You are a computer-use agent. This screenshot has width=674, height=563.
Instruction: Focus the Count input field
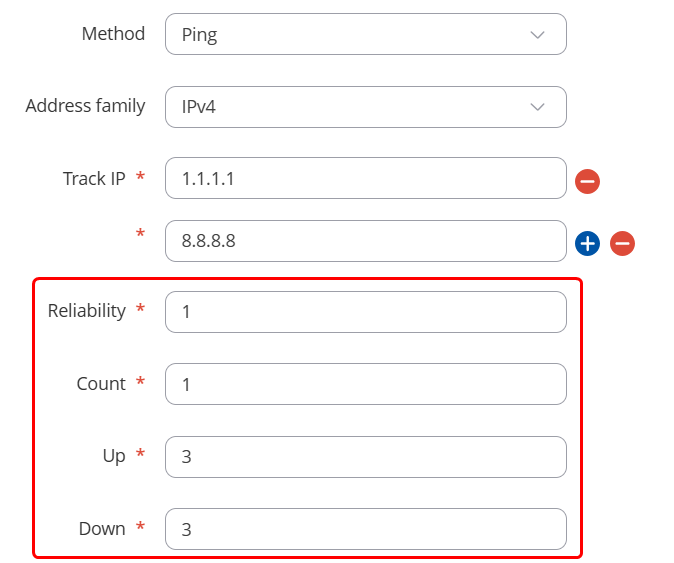pos(365,384)
